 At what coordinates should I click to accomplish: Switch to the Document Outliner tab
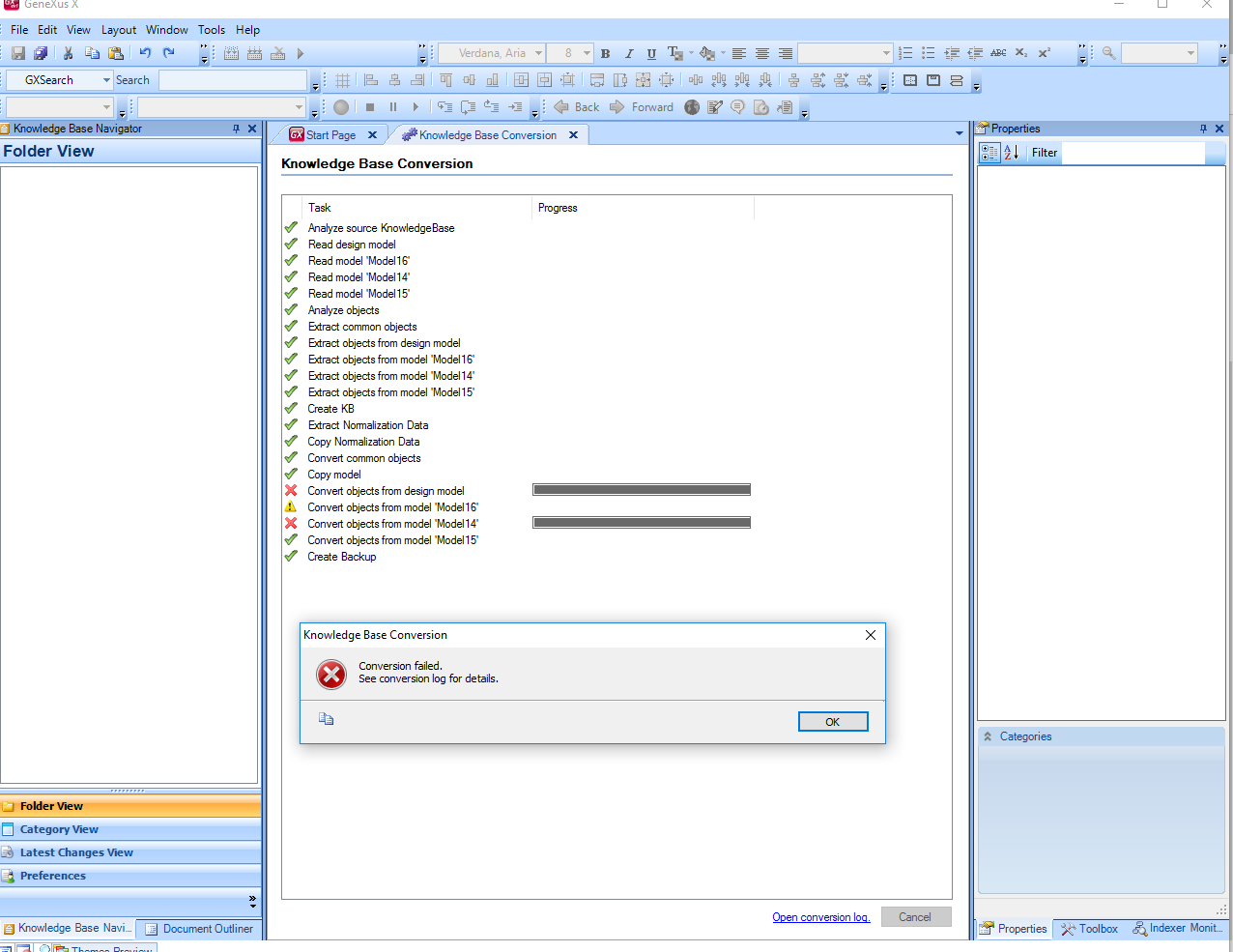[199, 929]
